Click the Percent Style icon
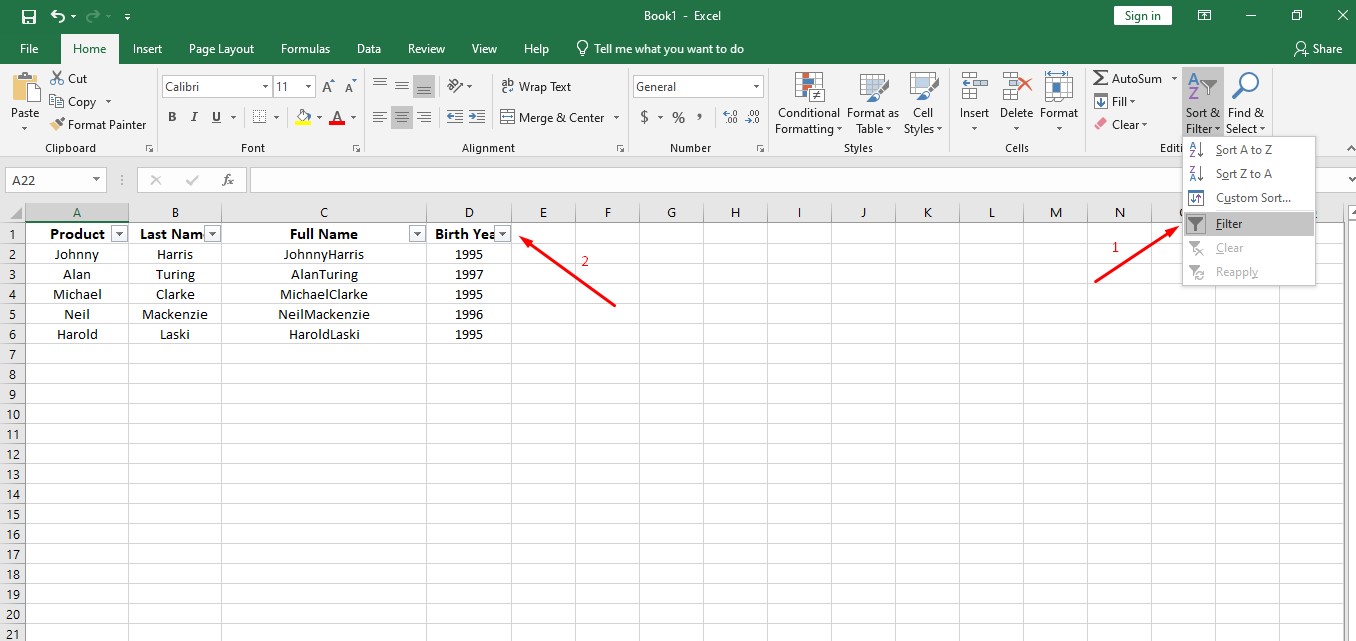Image resolution: width=1356 pixels, height=641 pixels. 676,117
